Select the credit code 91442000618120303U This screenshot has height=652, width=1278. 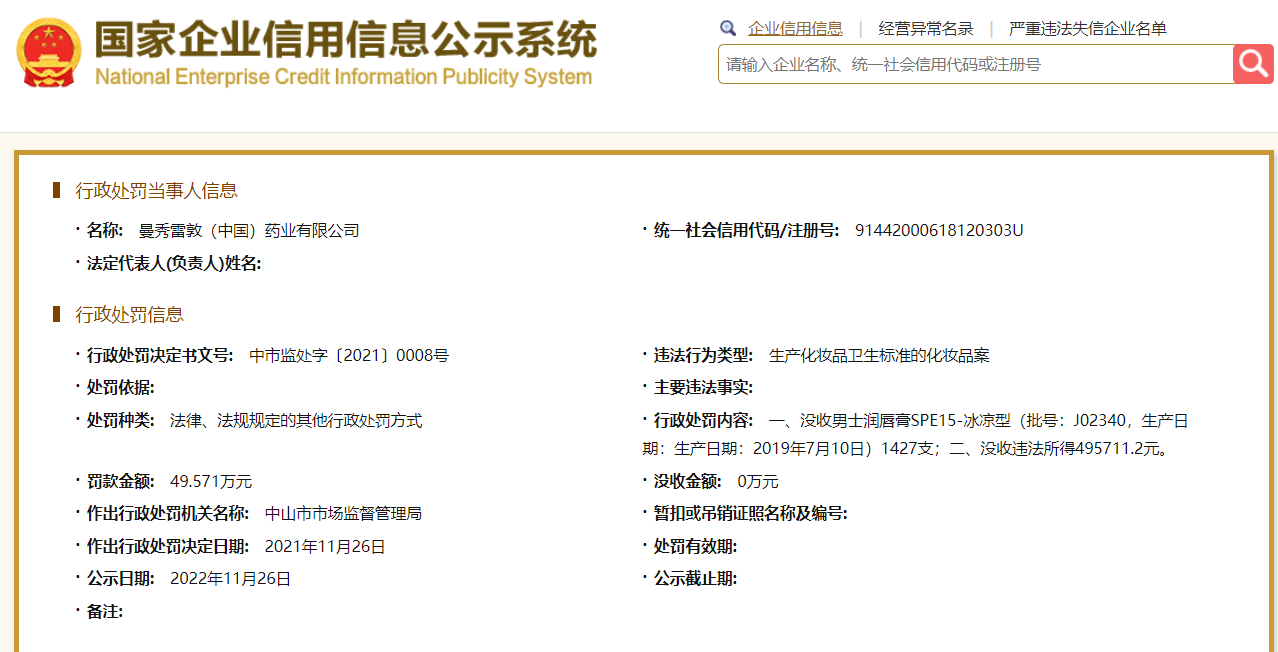(939, 231)
